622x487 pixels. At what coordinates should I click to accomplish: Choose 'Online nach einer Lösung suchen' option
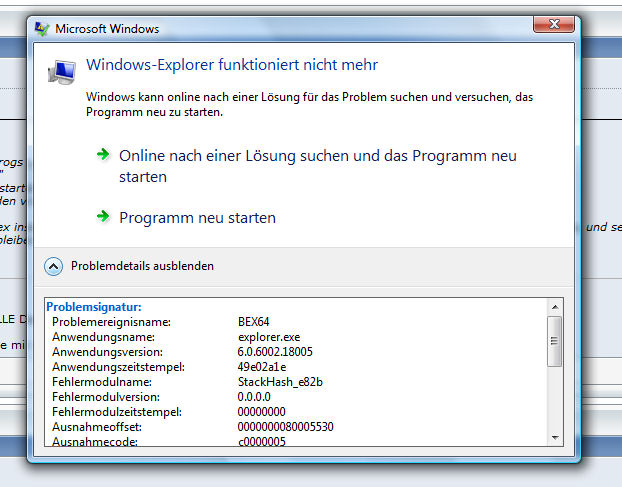pos(318,166)
